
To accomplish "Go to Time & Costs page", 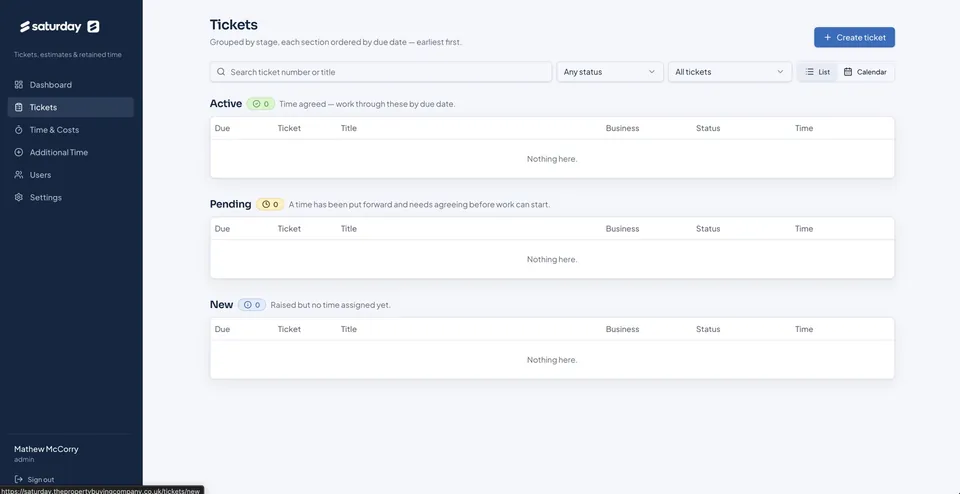I will (x=70, y=130).
